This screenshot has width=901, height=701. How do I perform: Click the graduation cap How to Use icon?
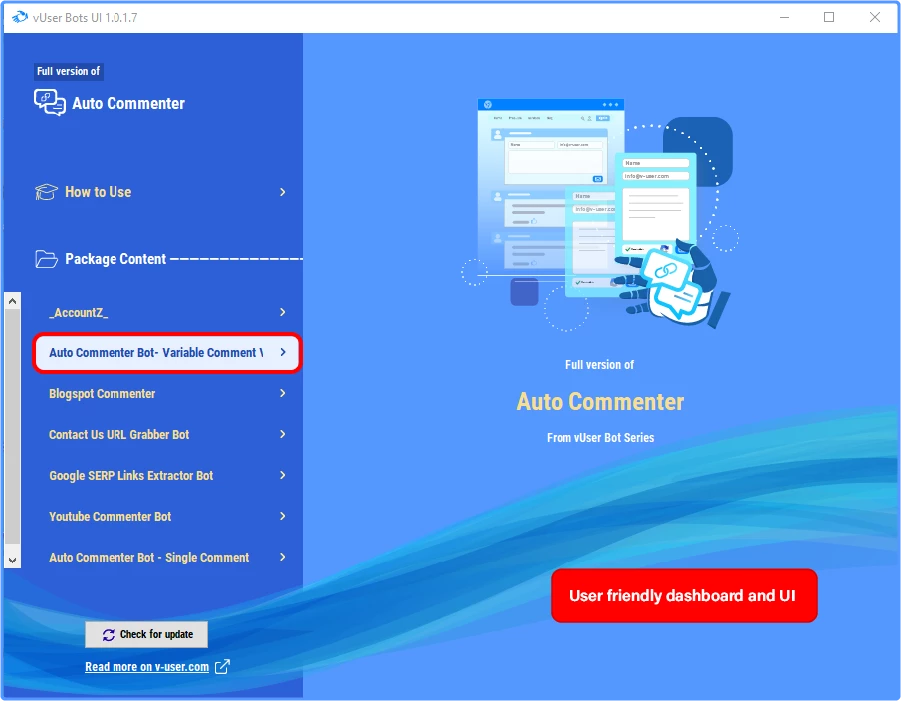(x=46, y=192)
